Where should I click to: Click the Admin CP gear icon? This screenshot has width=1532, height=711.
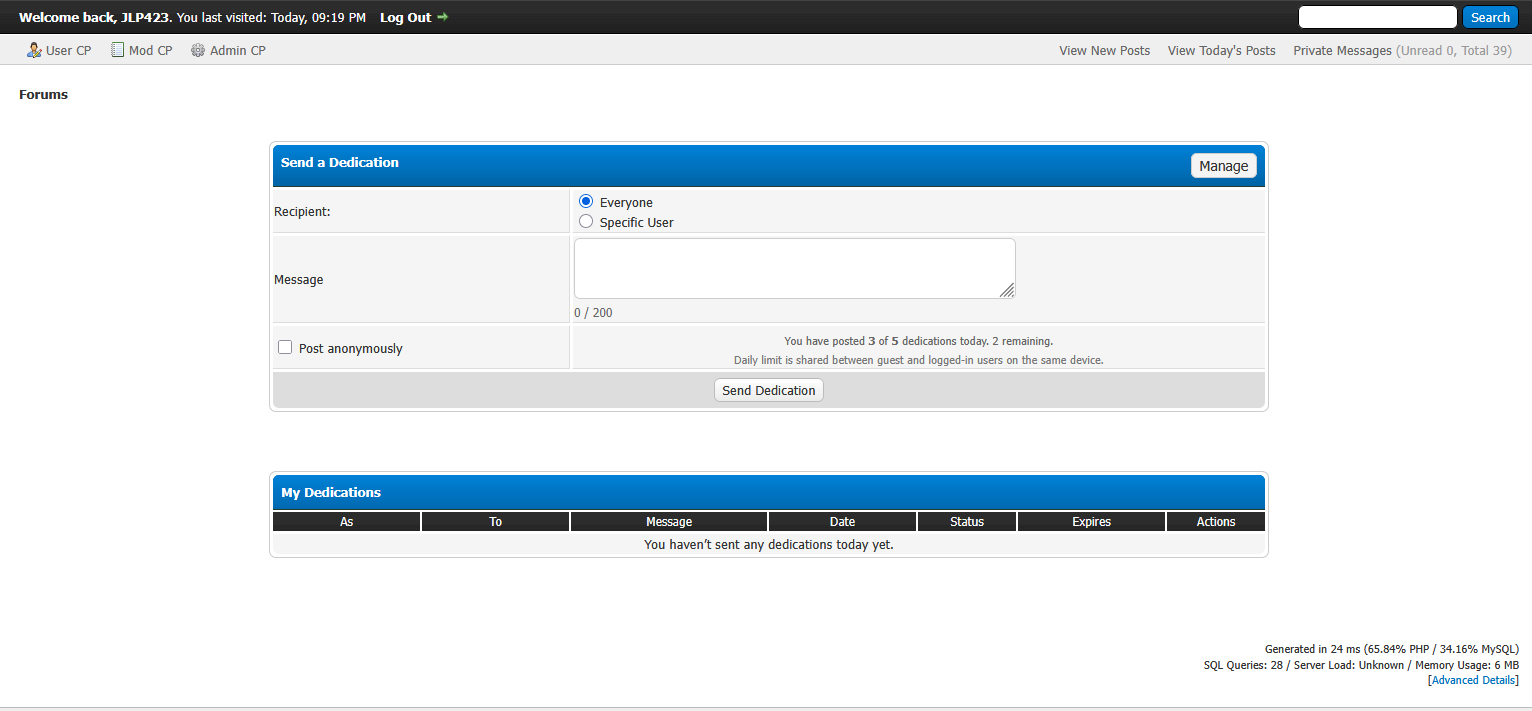coord(198,50)
